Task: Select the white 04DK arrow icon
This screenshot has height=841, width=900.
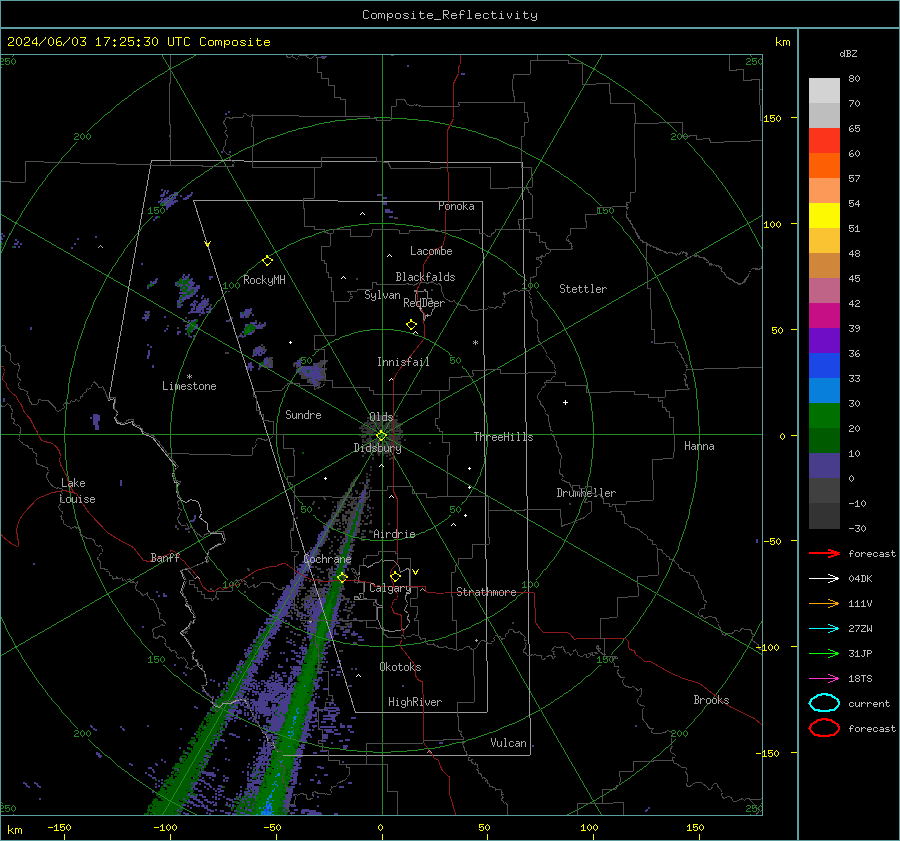Action: click(824, 578)
